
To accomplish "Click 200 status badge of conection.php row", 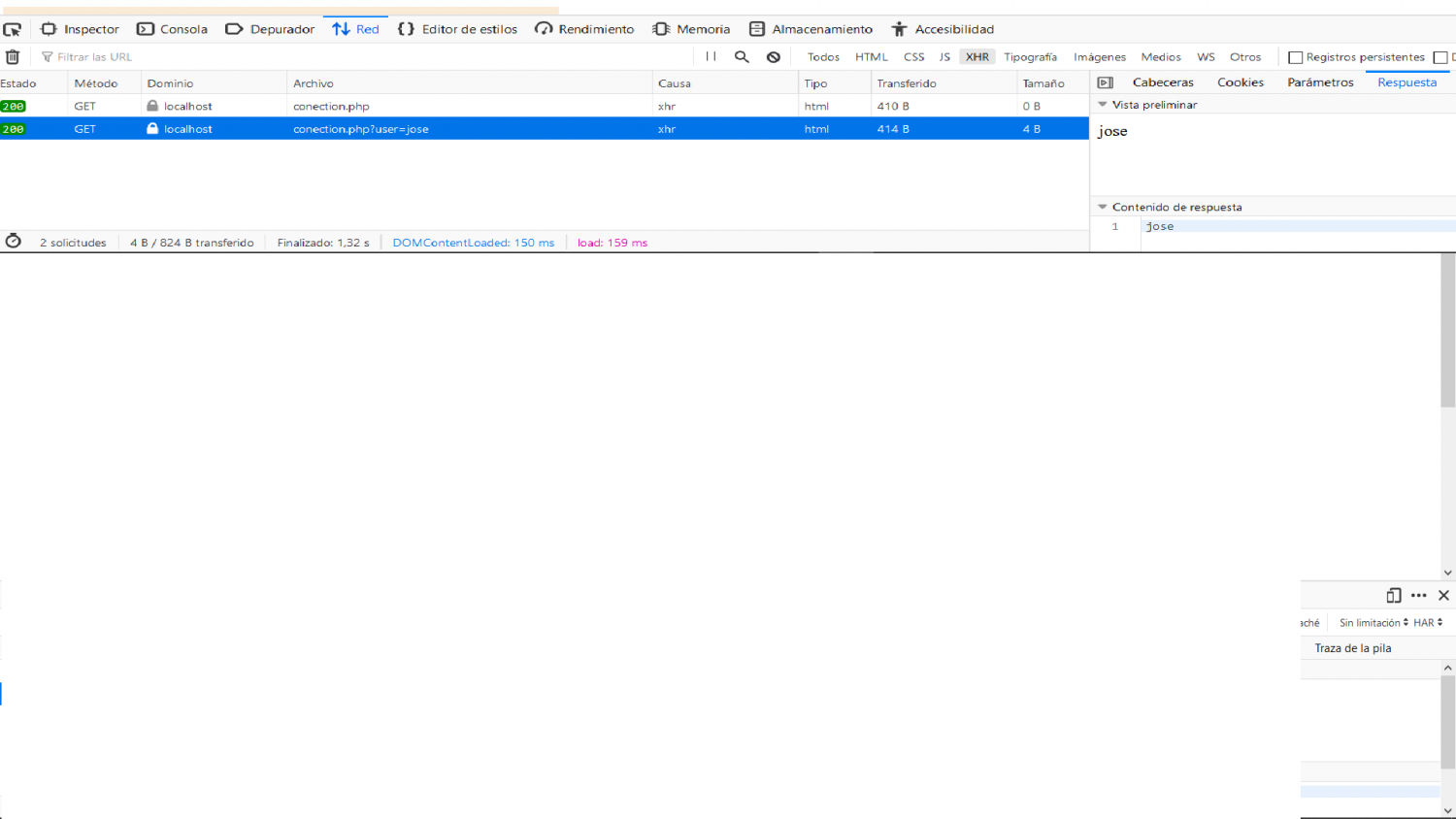I will 14,107.
